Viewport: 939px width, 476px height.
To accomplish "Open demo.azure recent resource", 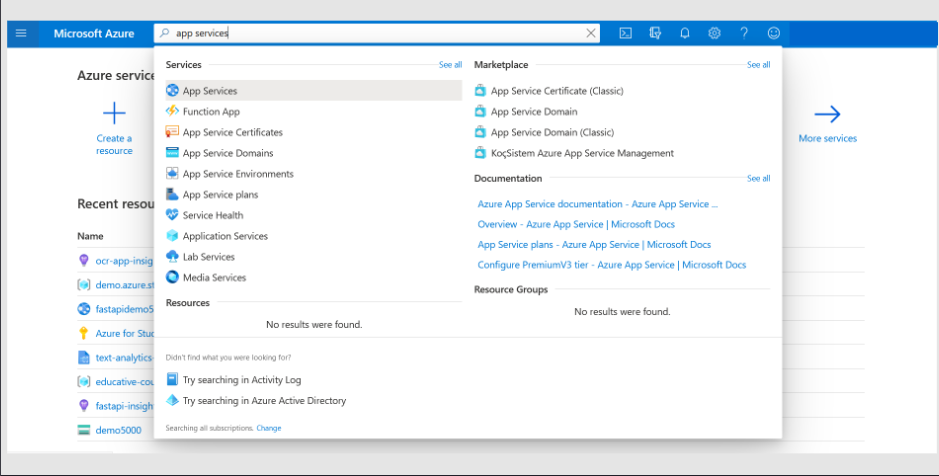I will [124, 285].
